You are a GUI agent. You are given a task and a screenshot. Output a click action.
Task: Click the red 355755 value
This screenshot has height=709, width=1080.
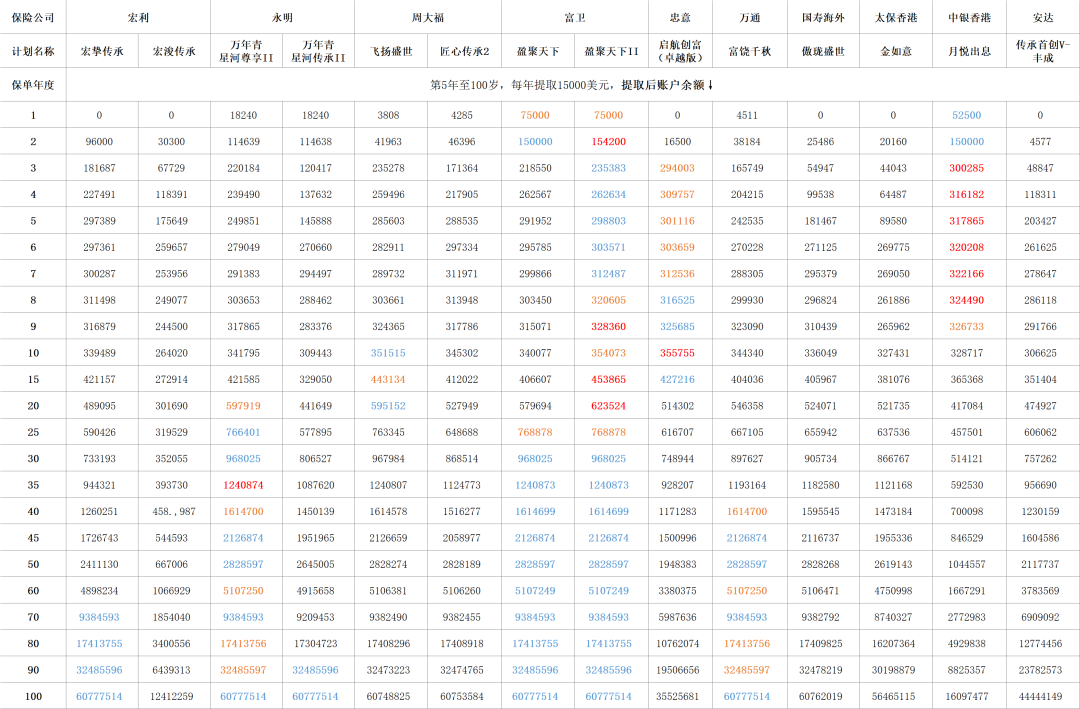coord(677,353)
